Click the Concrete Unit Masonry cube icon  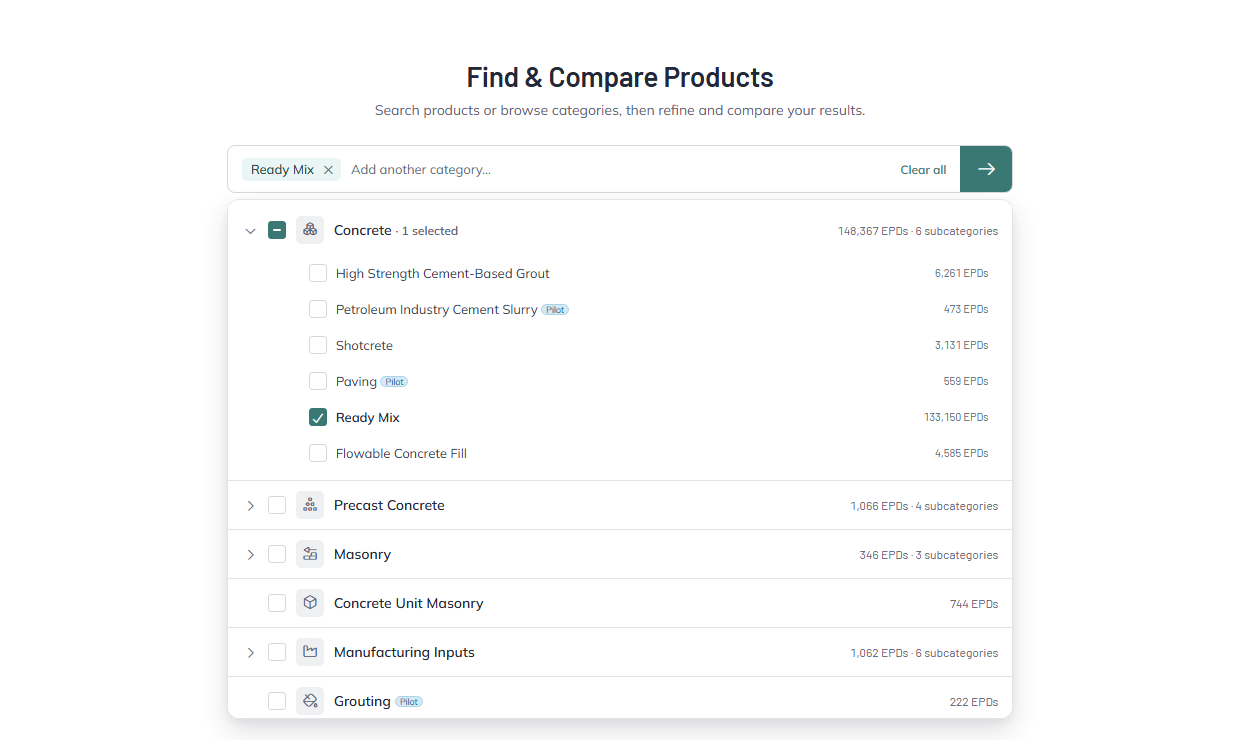tap(310, 603)
